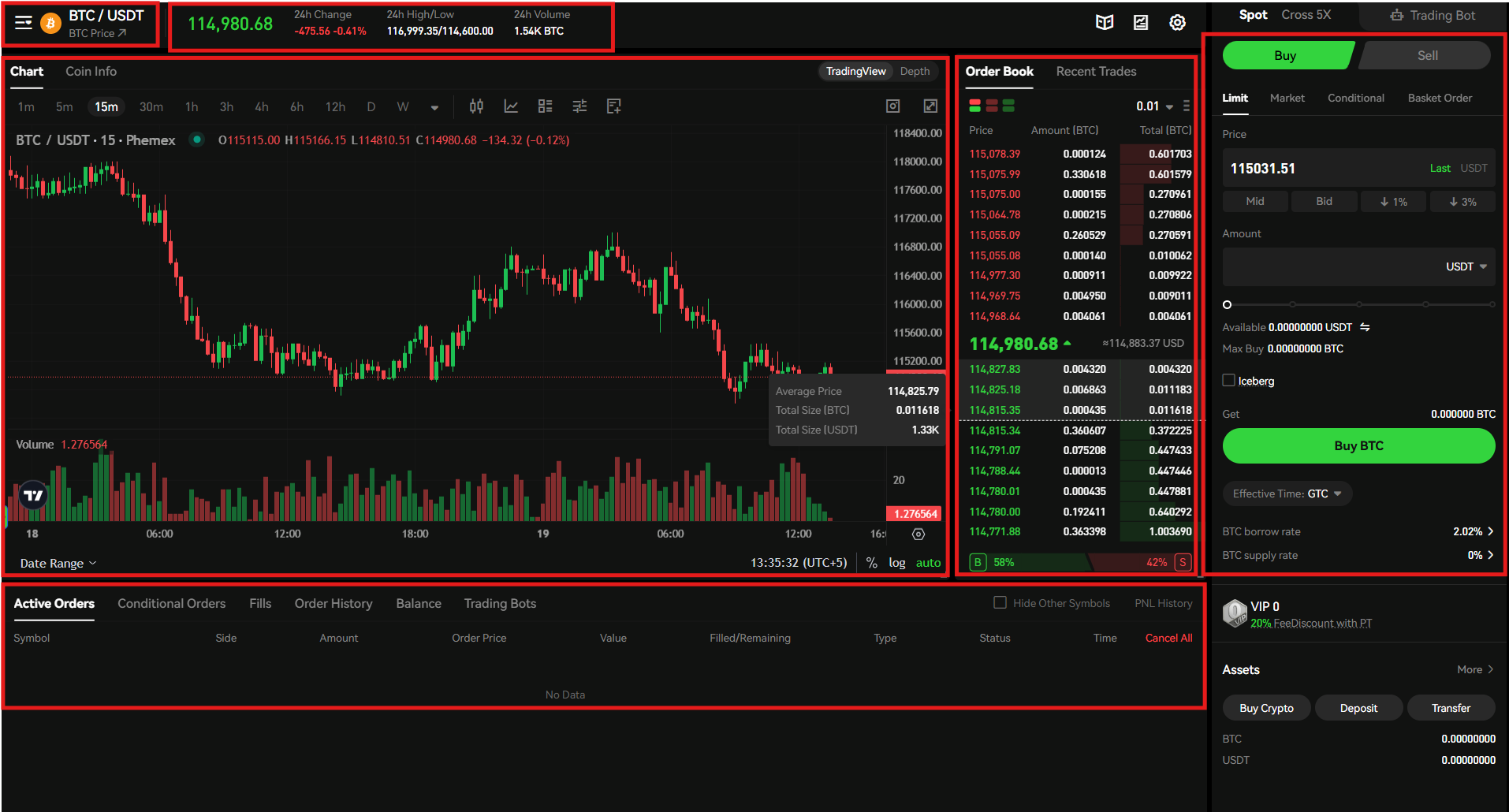Open the Date Range selector below the chart
1509x812 pixels.
[57, 562]
